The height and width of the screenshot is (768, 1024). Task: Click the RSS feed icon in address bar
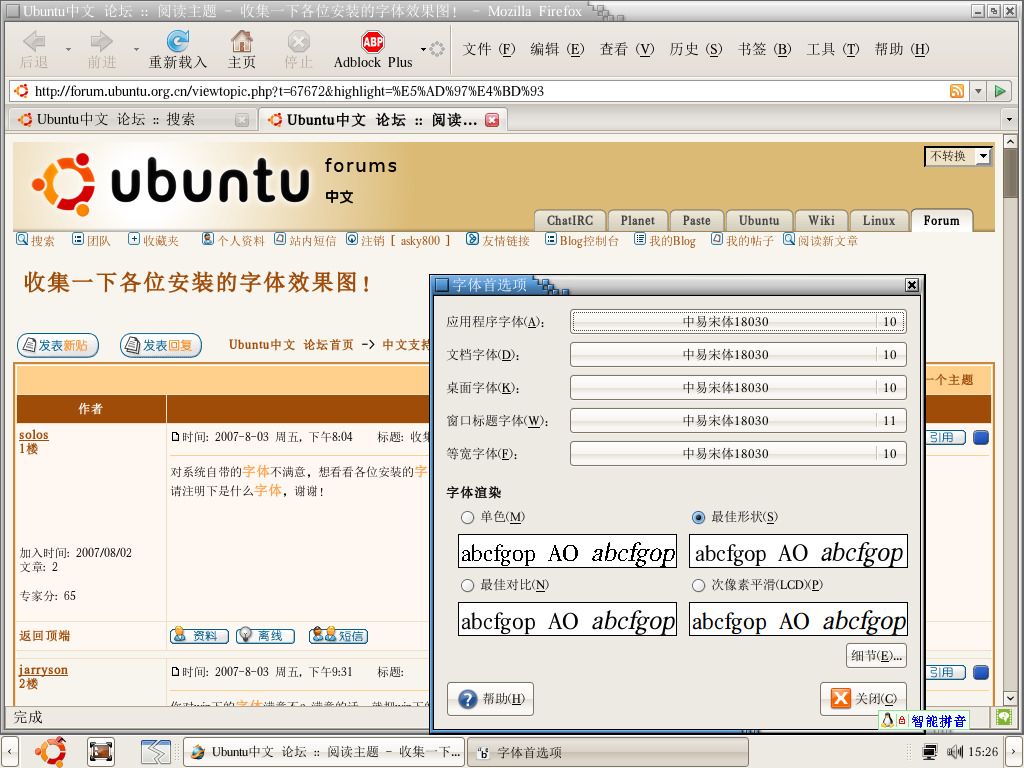(x=957, y=91)
